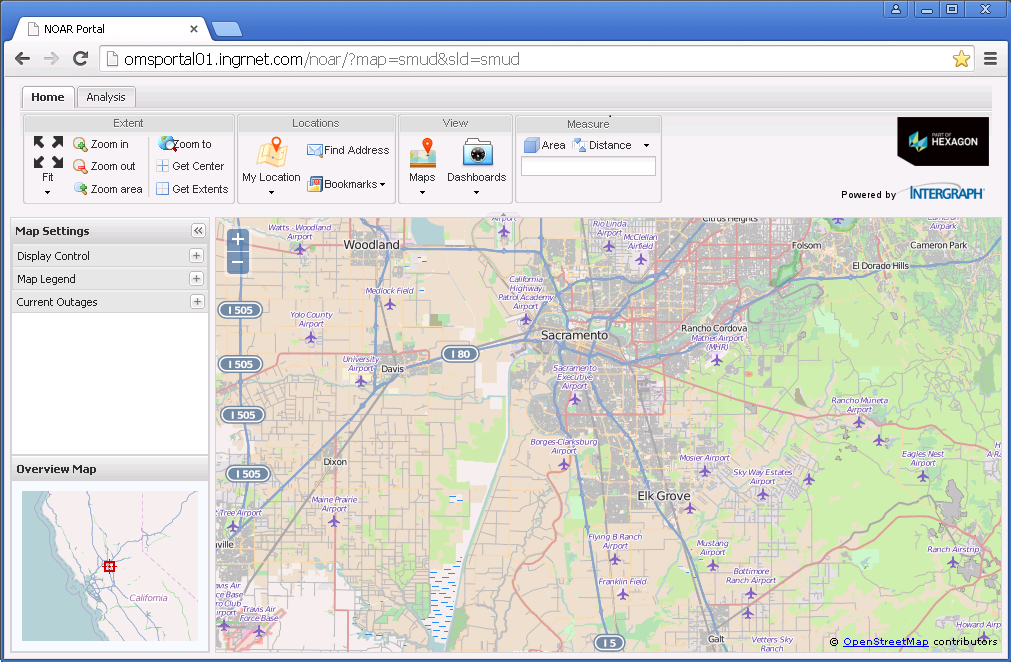Image resolution: width=1011 pixels, height=662 pixels.
Task: Click the measure result text field
Action: (588, 167)
